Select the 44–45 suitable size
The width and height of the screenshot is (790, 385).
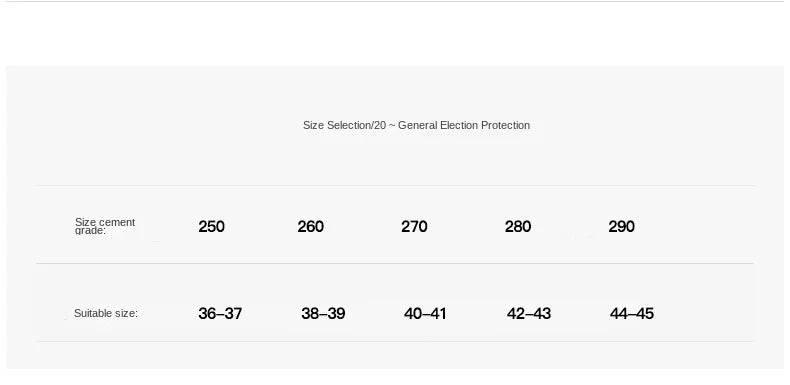pos(632,313)
